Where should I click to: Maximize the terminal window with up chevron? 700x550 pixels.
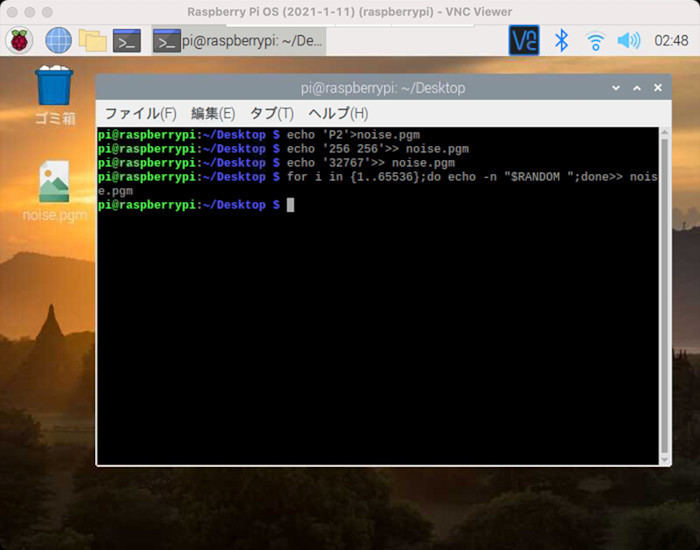tap(637, 88)
